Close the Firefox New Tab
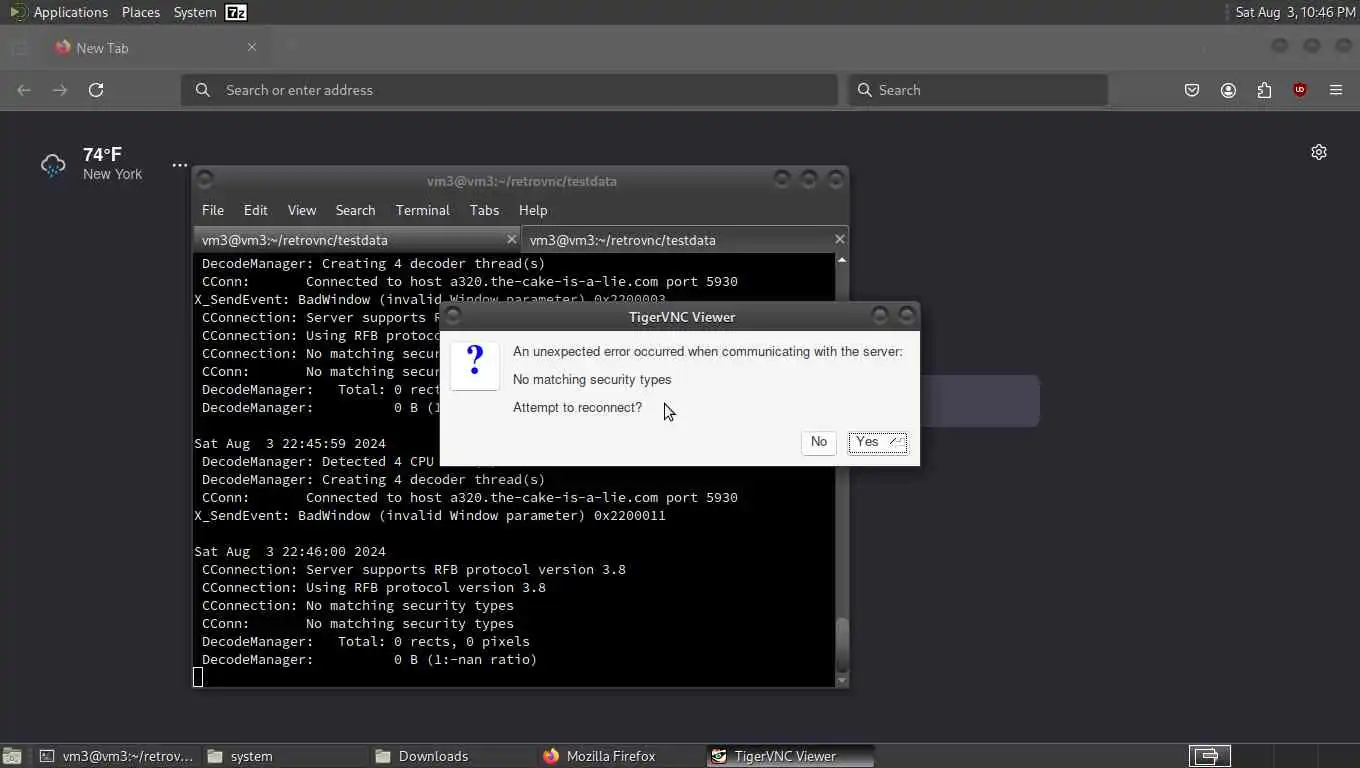The height and width of the screenshot is (768, 1360). pyautogui.click(x=252, y=47)
